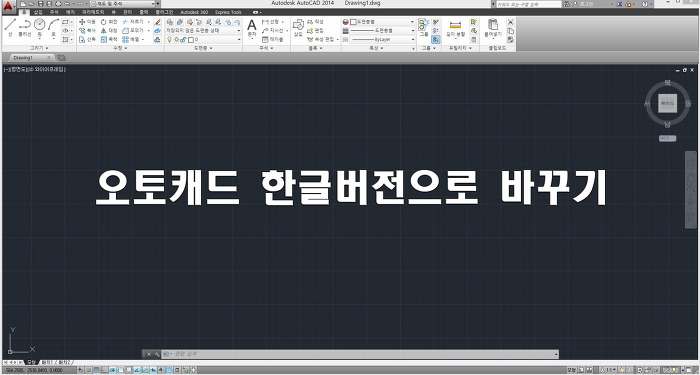Open the workspace dropdown (제도 및 주석)

(x=122, y=4)
